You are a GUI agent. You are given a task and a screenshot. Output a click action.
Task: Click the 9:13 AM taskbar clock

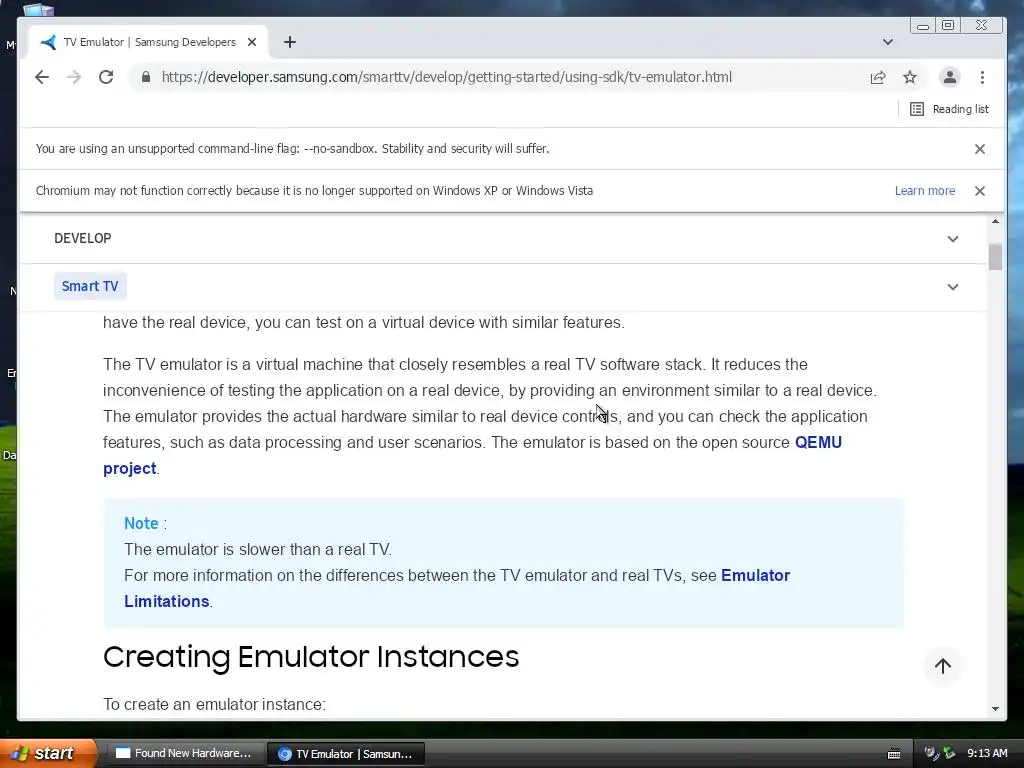[x=987, y=754]
